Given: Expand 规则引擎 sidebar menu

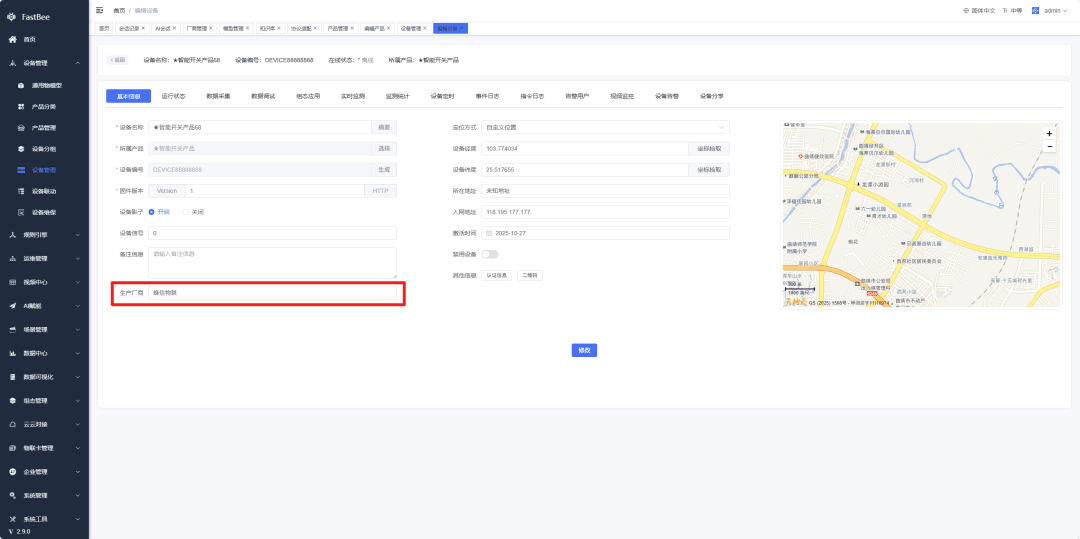Looking at the screenshot, I should (44, 235).
